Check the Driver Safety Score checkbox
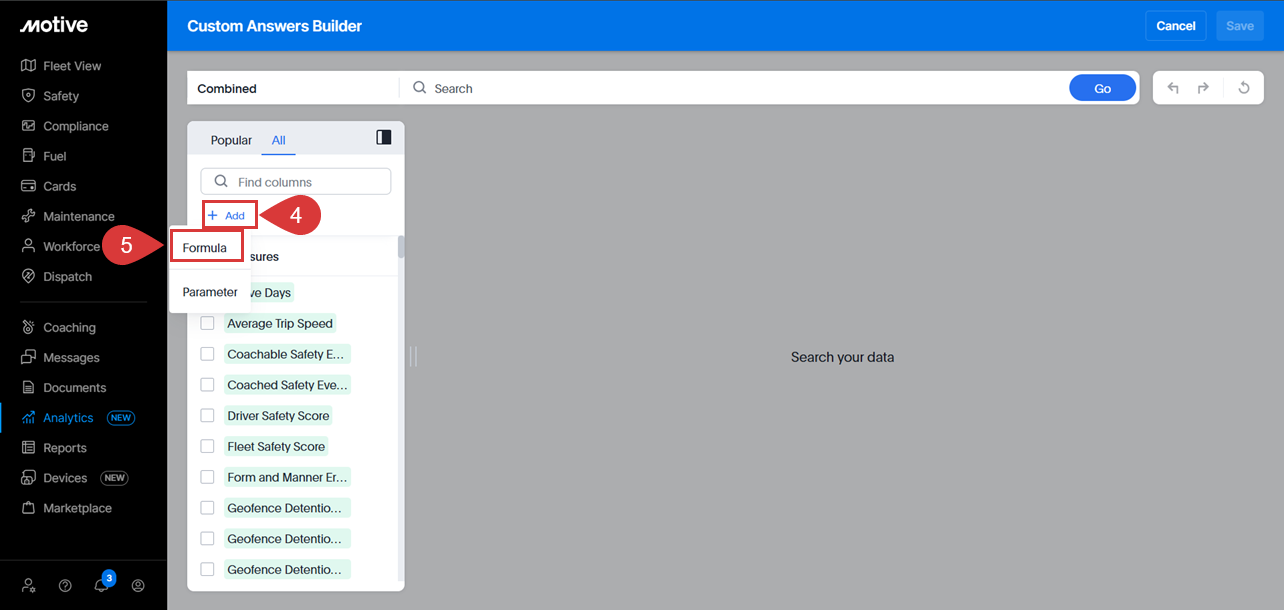This screenshot has height=610, width=1284. coord(207,415)
